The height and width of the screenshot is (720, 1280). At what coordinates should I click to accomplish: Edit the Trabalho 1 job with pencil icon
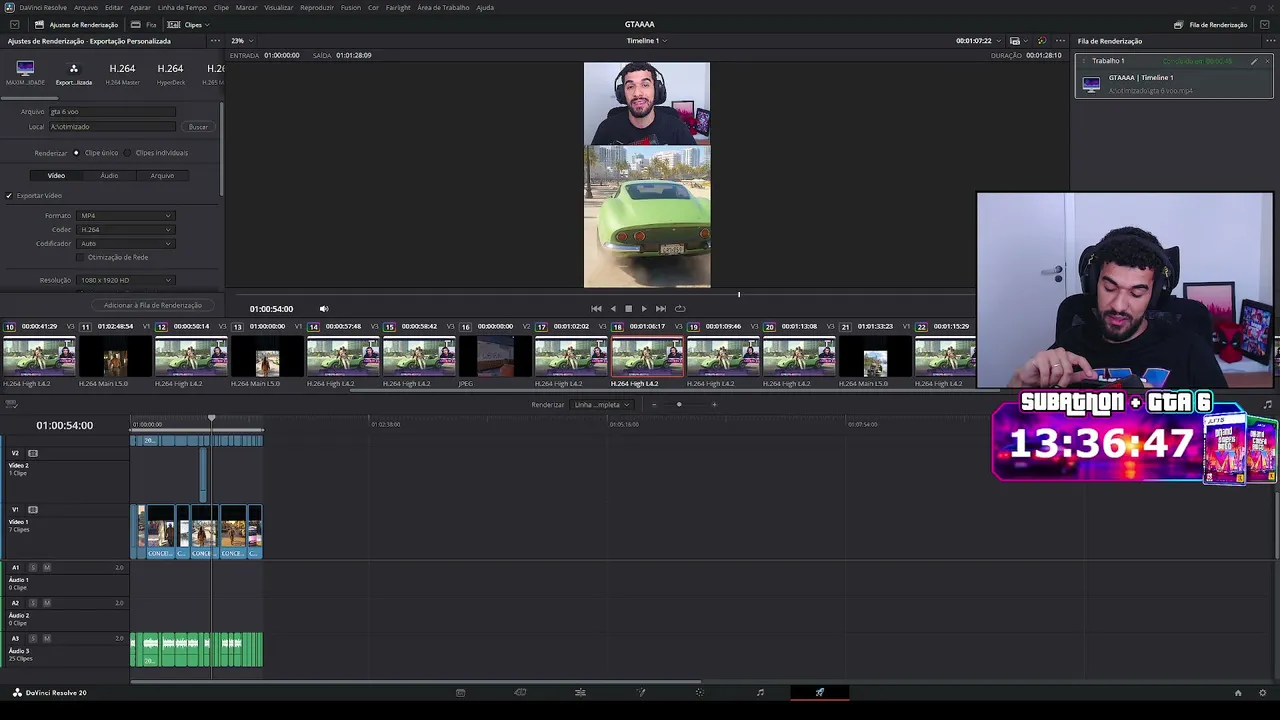click(1254, 61)
